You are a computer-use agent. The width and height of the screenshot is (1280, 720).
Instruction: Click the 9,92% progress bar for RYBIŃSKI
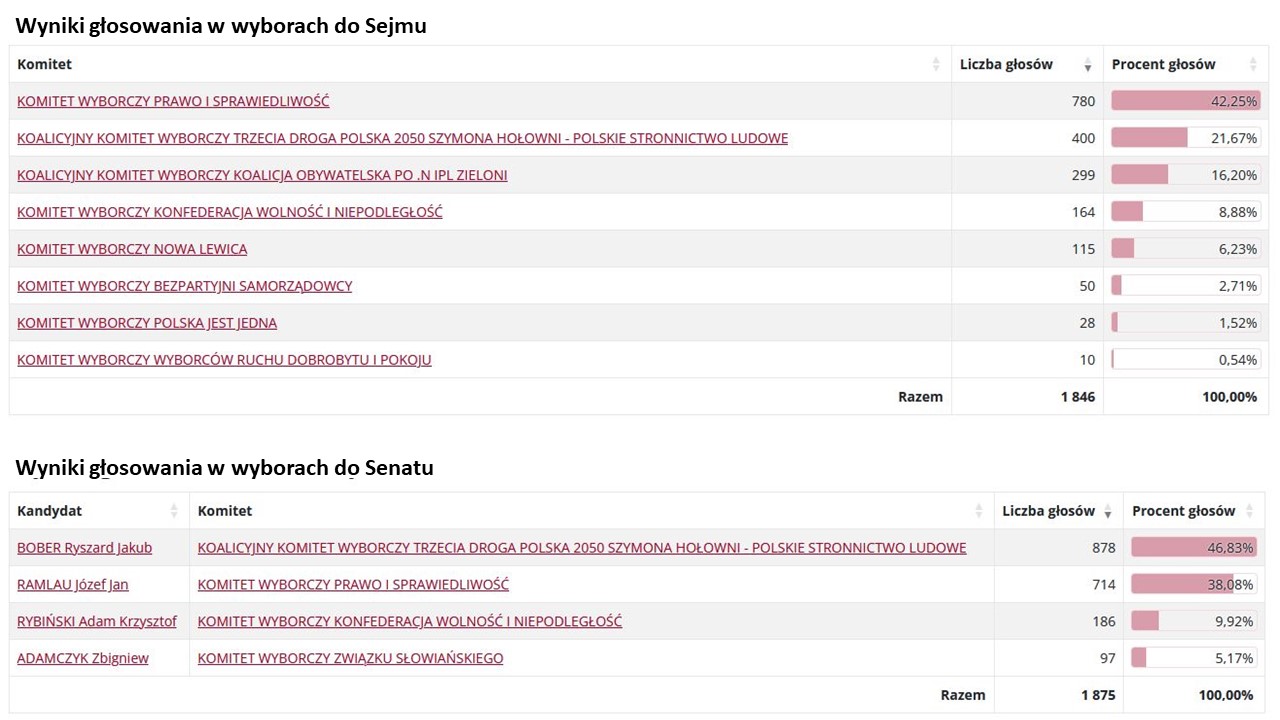1194,622
